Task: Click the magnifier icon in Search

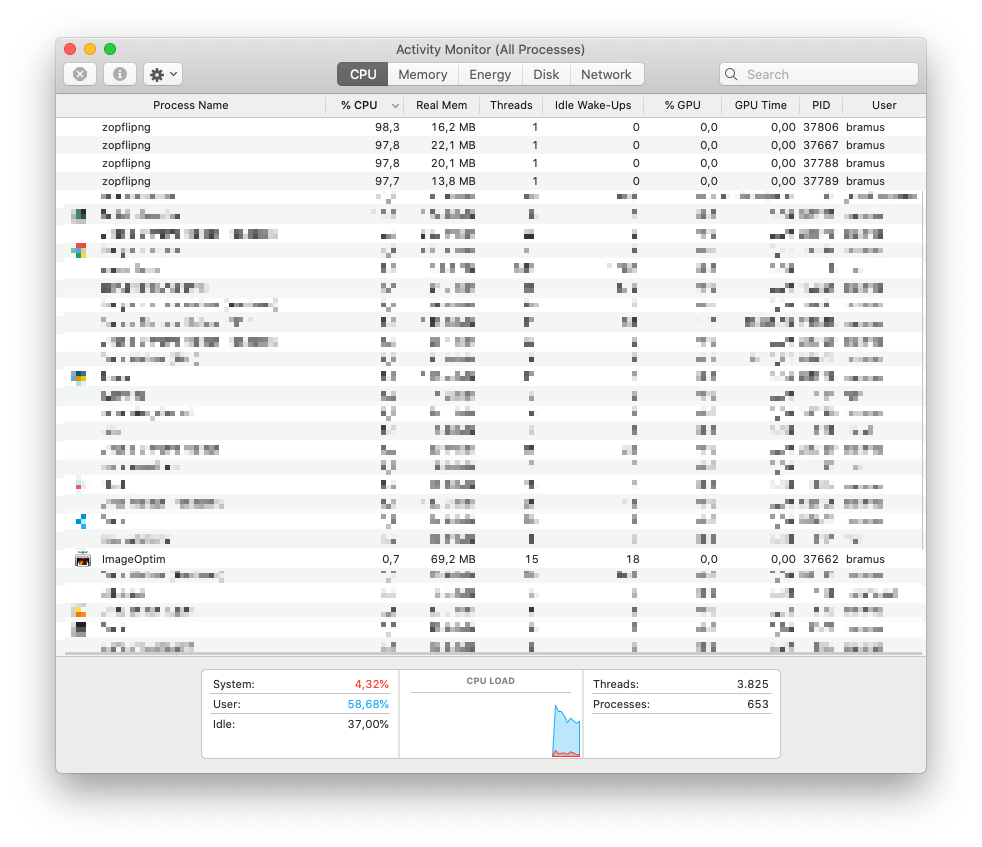Action: [x=731, y=75]
